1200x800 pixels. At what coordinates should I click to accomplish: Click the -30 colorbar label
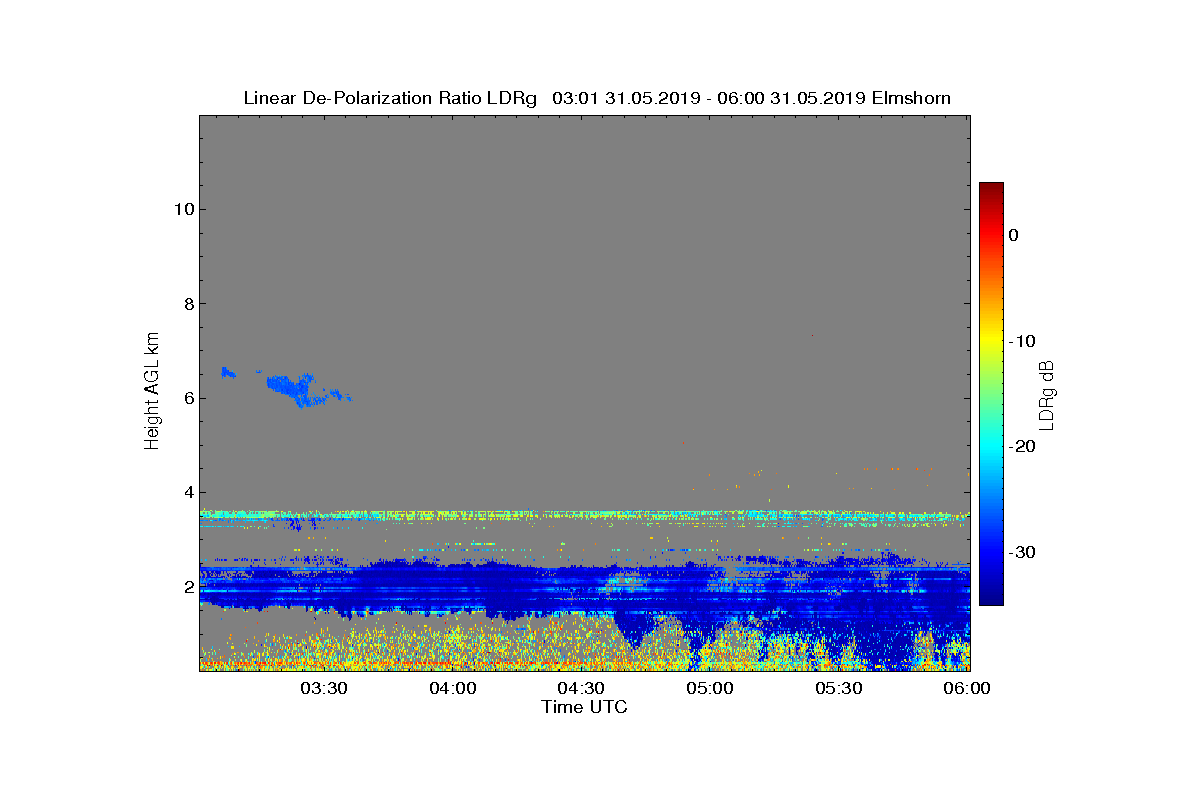pos(1021,552)
